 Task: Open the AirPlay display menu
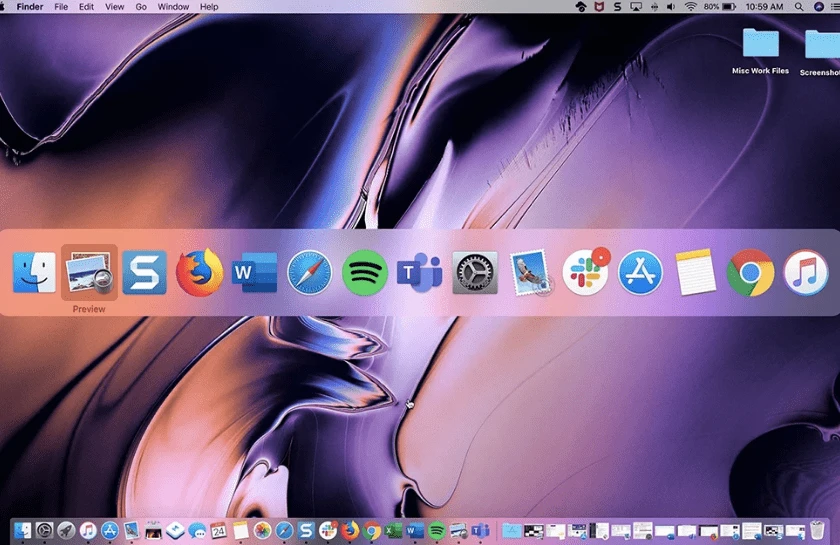coord(636,7)
